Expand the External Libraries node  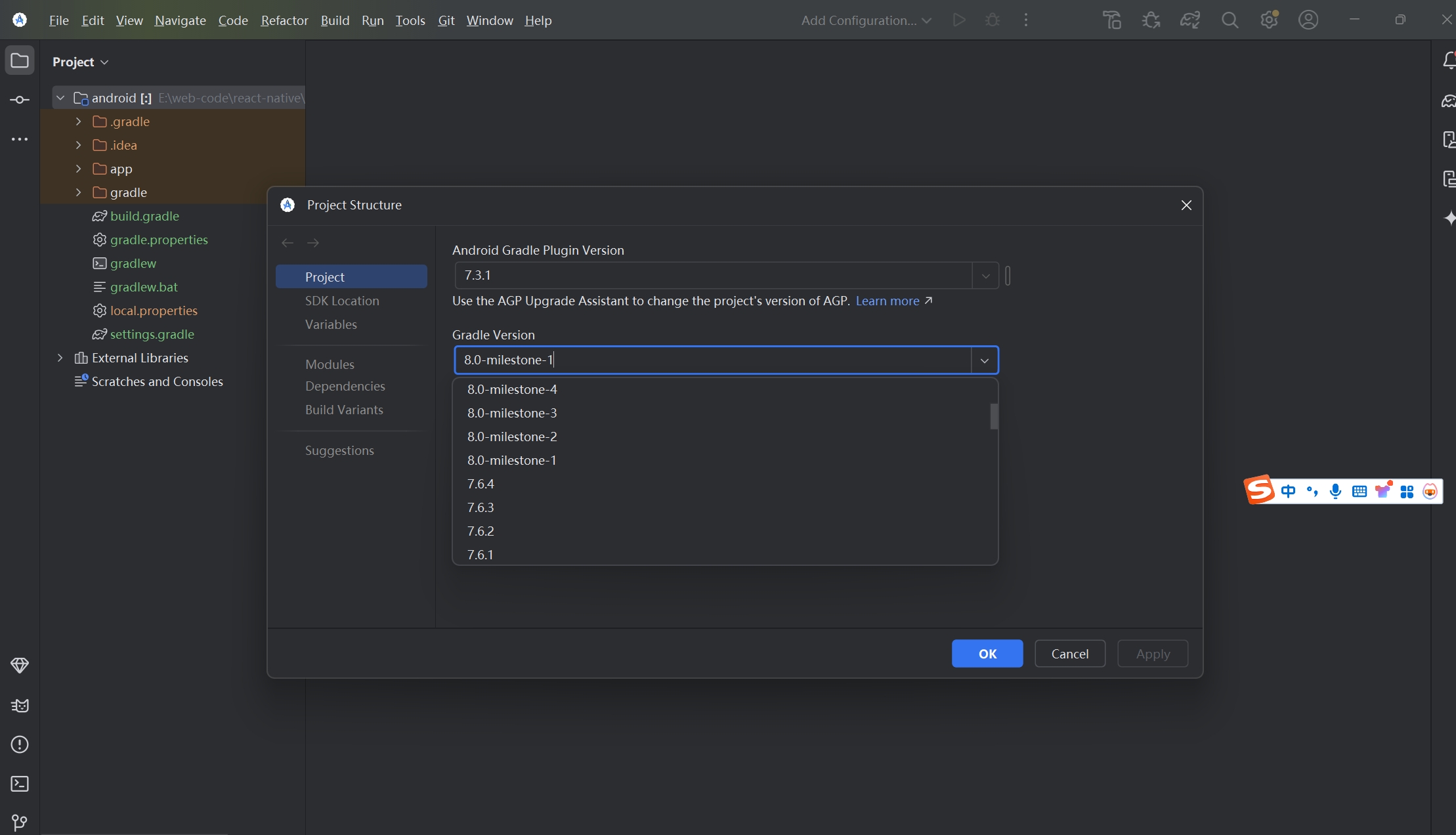click(60, 358)
